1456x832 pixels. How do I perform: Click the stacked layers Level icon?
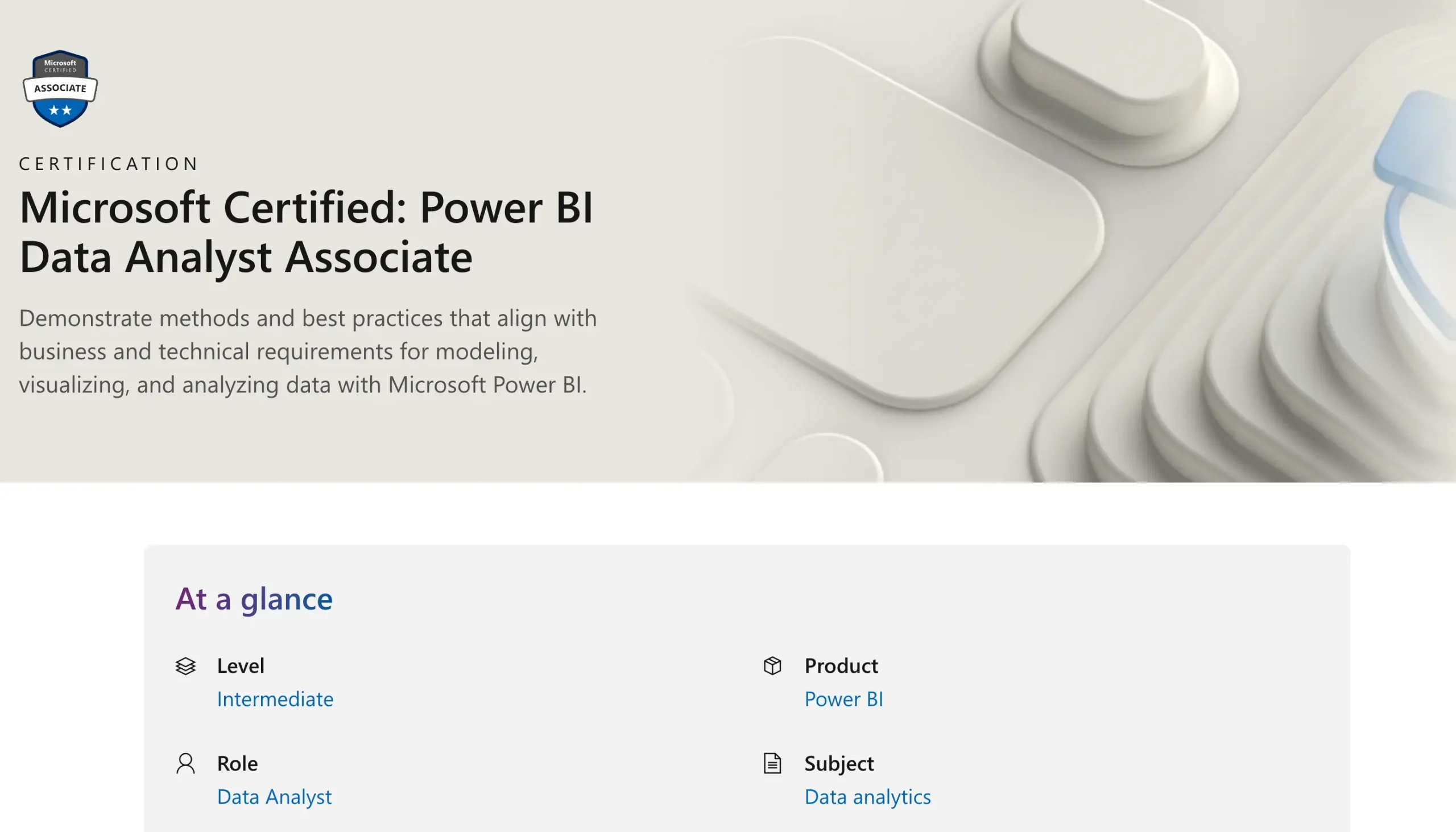click(185, 666)
